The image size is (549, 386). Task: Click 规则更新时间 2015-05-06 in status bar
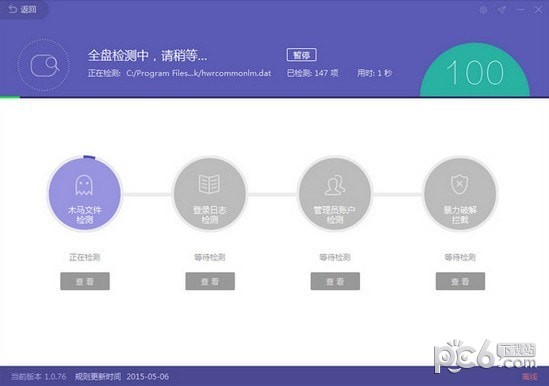coord(122,377)
